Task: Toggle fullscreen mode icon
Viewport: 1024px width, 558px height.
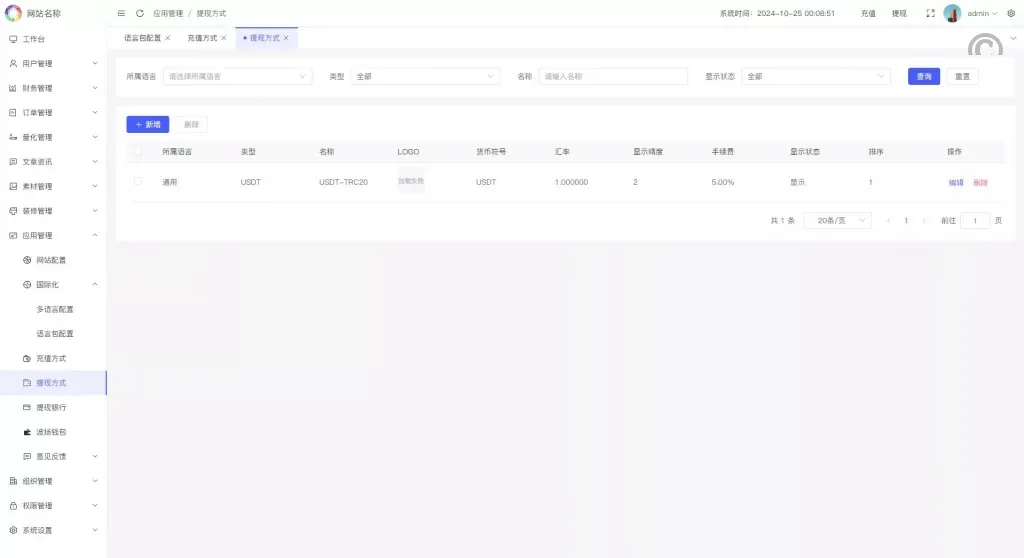Action: pos(931,13)
